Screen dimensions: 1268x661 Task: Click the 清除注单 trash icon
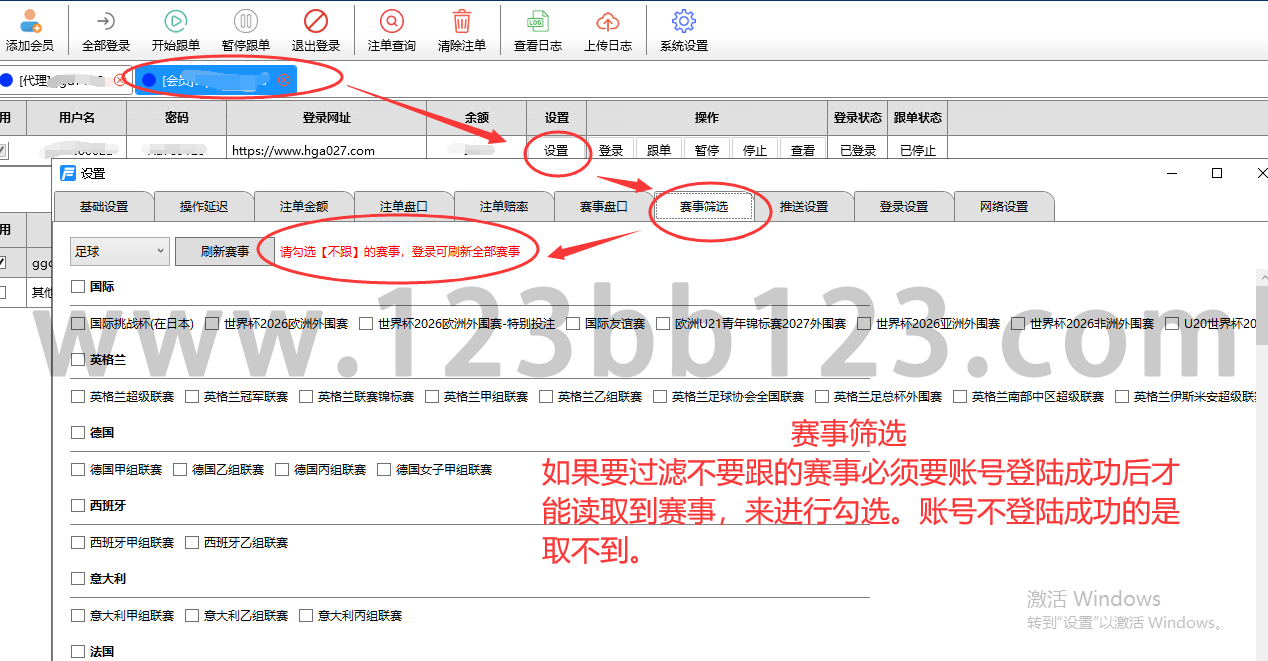[x=461, y=22]
